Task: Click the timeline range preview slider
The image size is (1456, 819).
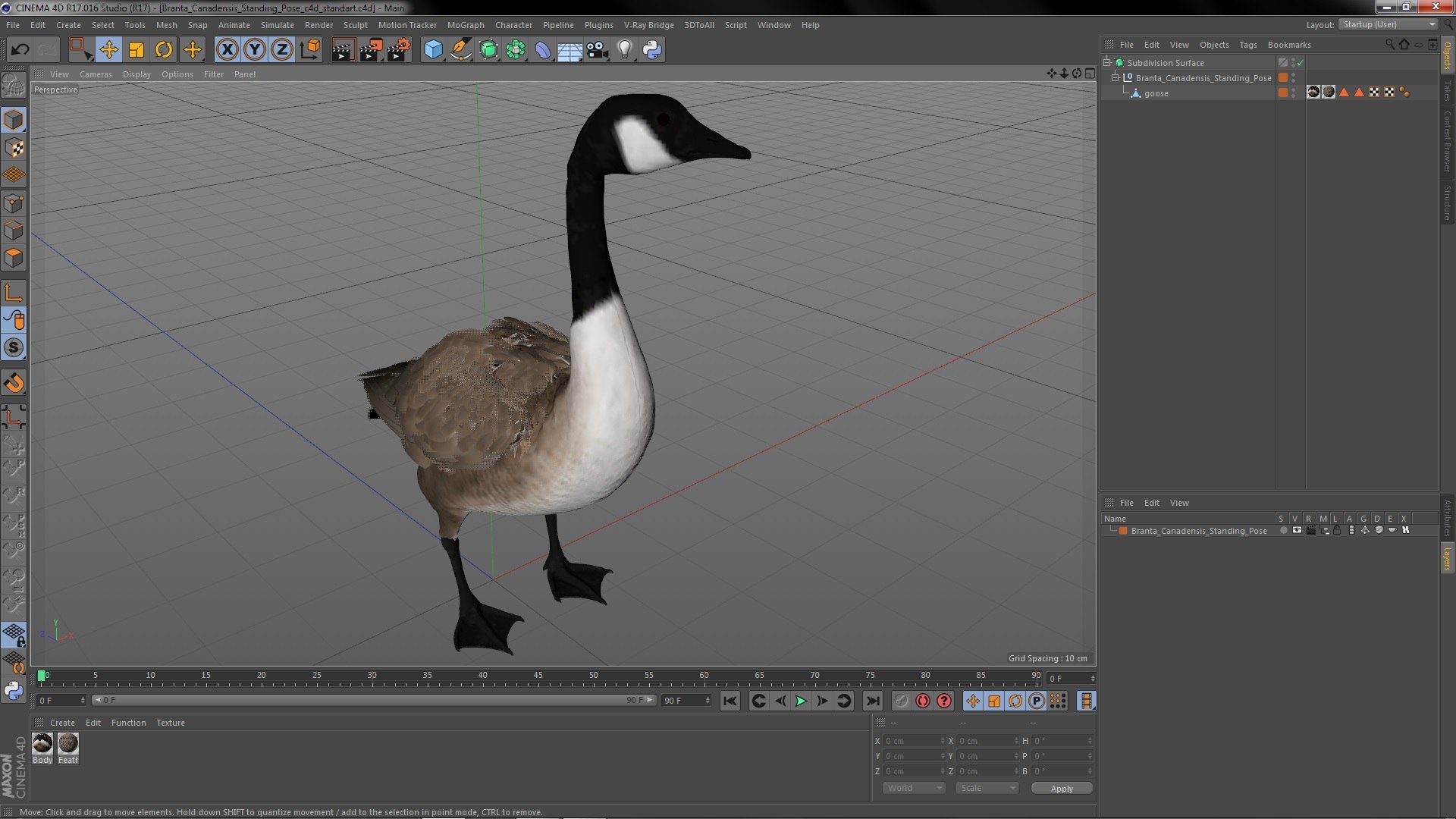Action: 375,700
